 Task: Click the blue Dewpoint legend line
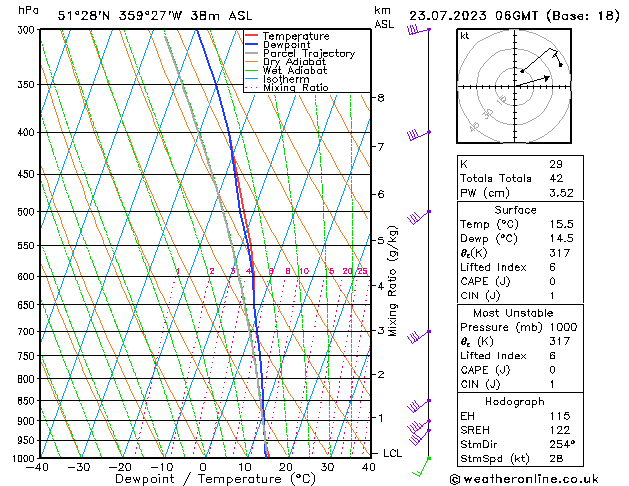[x=251, y=44]
